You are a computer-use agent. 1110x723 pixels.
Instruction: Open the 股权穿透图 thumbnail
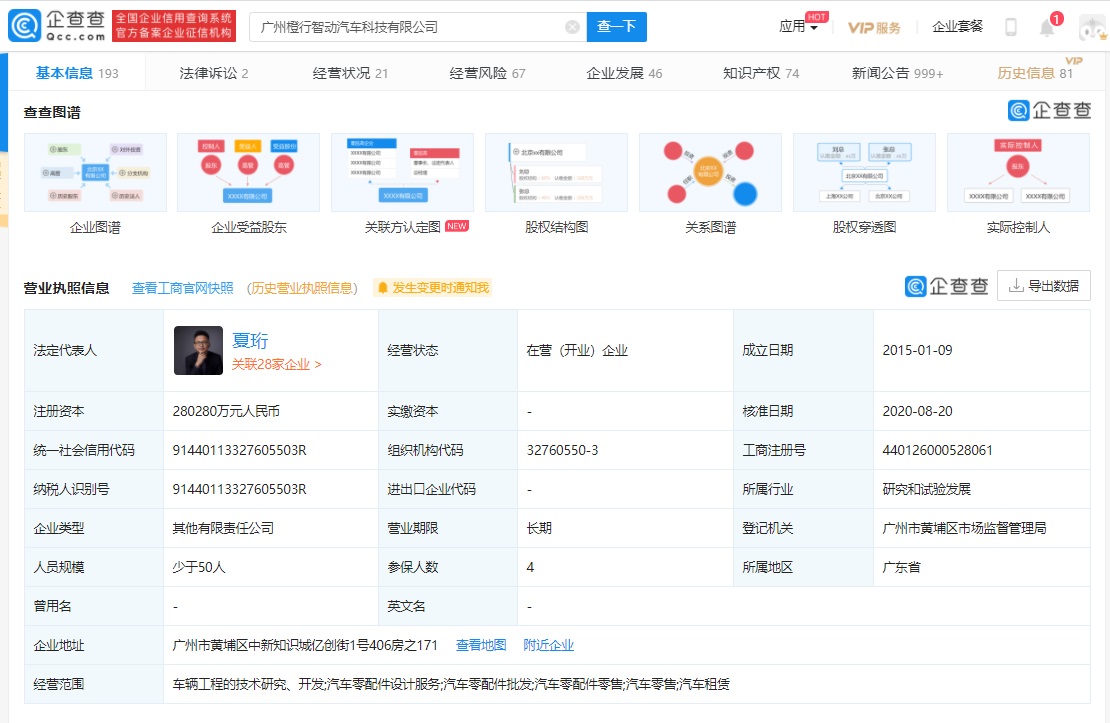[x=864, y=172]
